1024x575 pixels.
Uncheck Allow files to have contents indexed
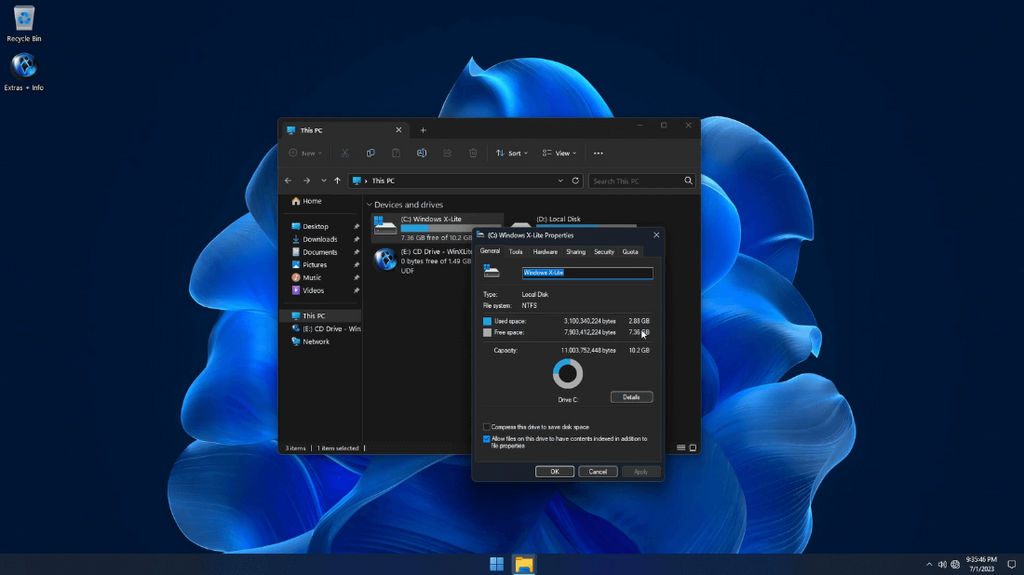[487, 439]
